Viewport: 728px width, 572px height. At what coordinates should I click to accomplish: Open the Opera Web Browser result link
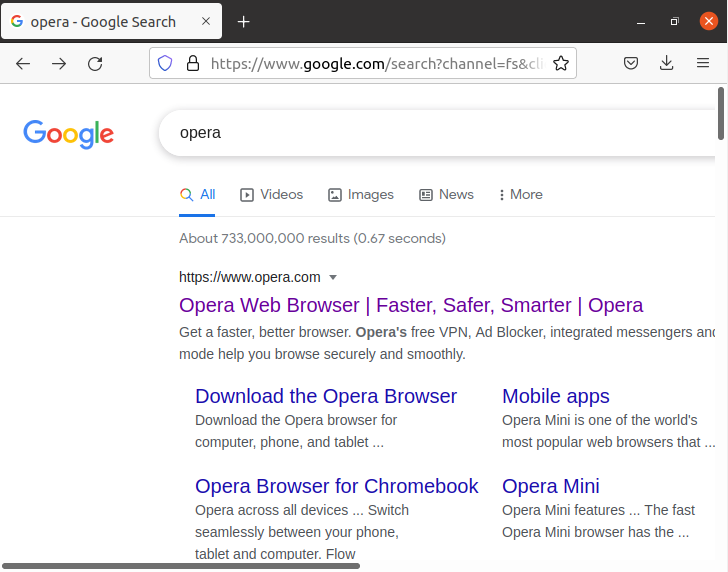point(411,306)
